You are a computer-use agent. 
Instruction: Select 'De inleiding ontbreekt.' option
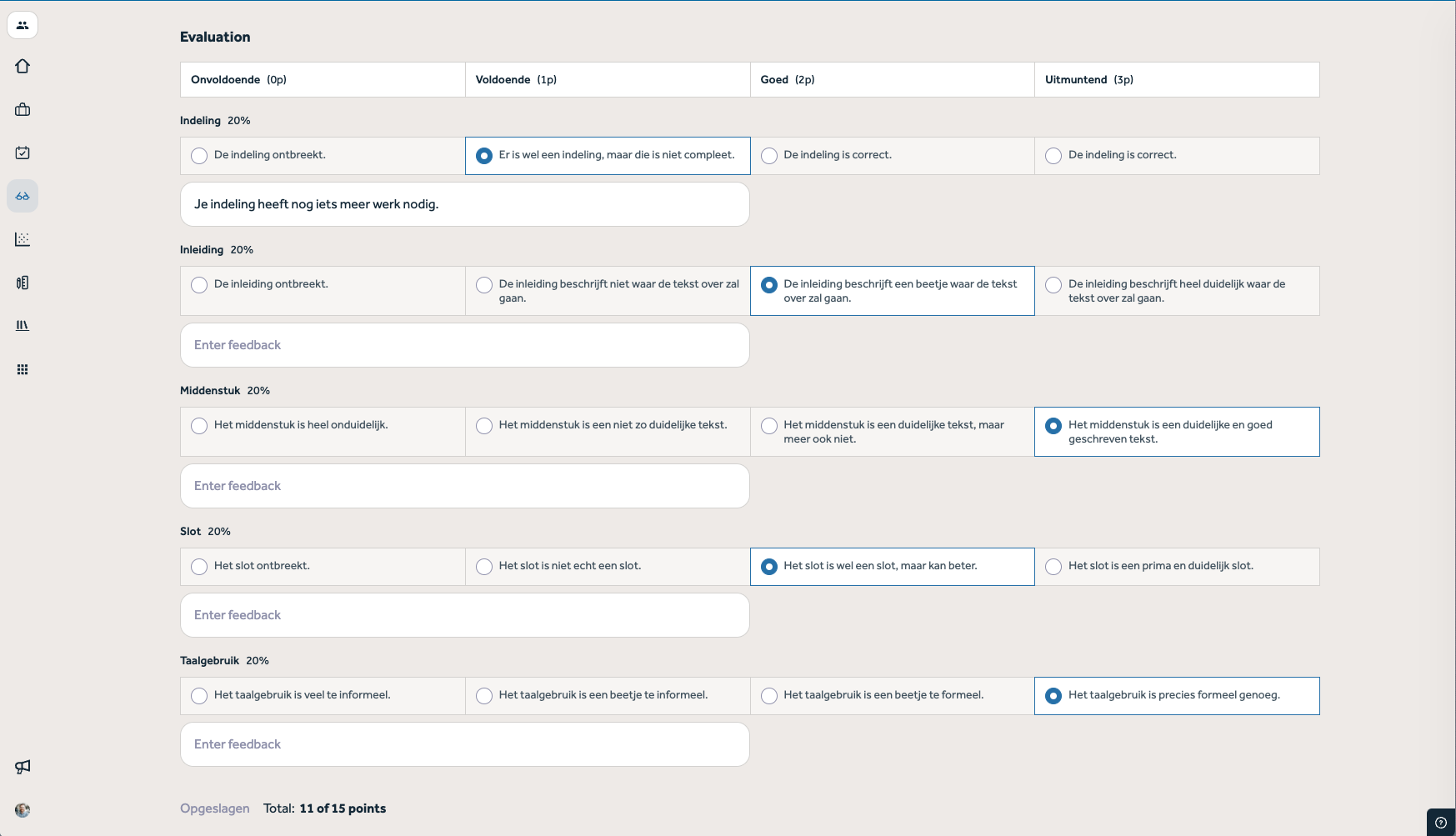coord(323,291)
